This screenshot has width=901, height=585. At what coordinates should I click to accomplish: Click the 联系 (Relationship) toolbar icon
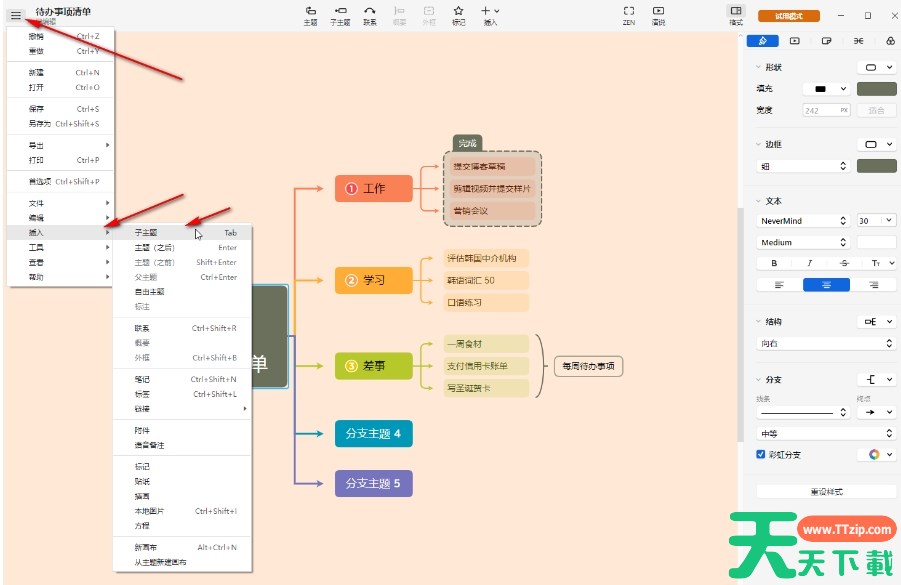coord(370,14)
